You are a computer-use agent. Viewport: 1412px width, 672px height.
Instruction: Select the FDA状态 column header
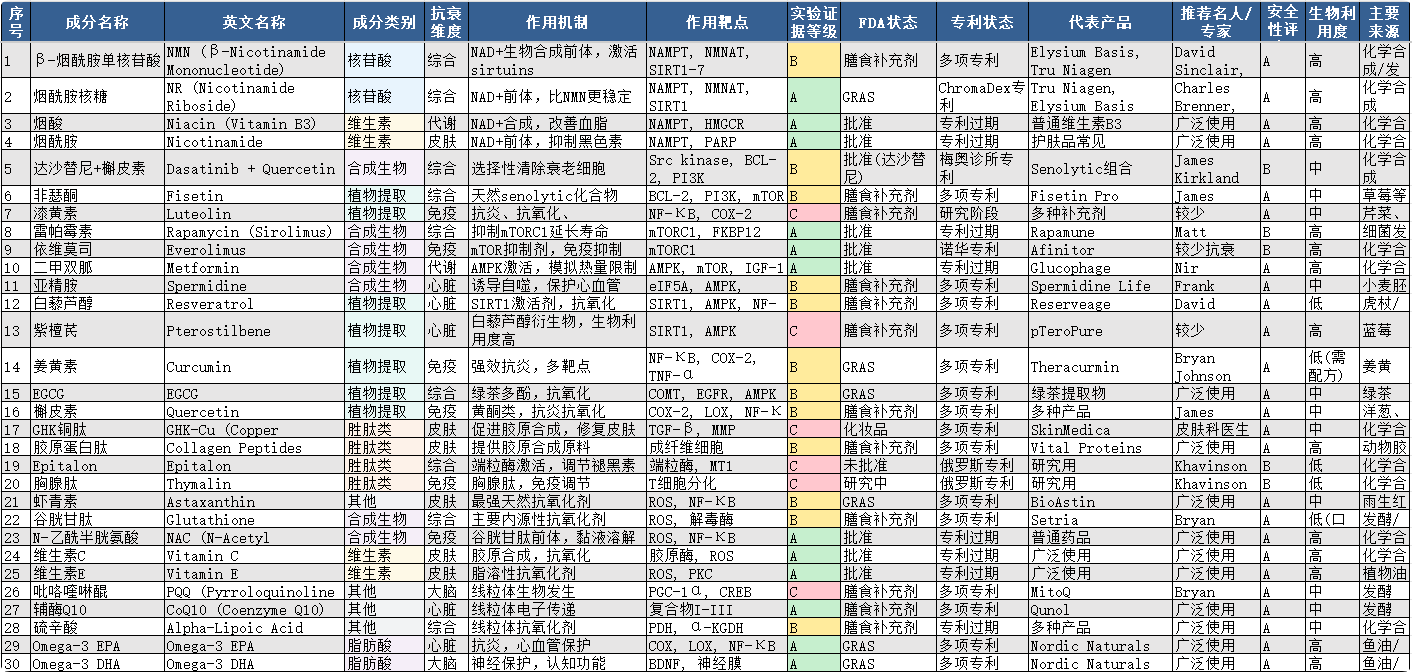(x=888, y=22)
